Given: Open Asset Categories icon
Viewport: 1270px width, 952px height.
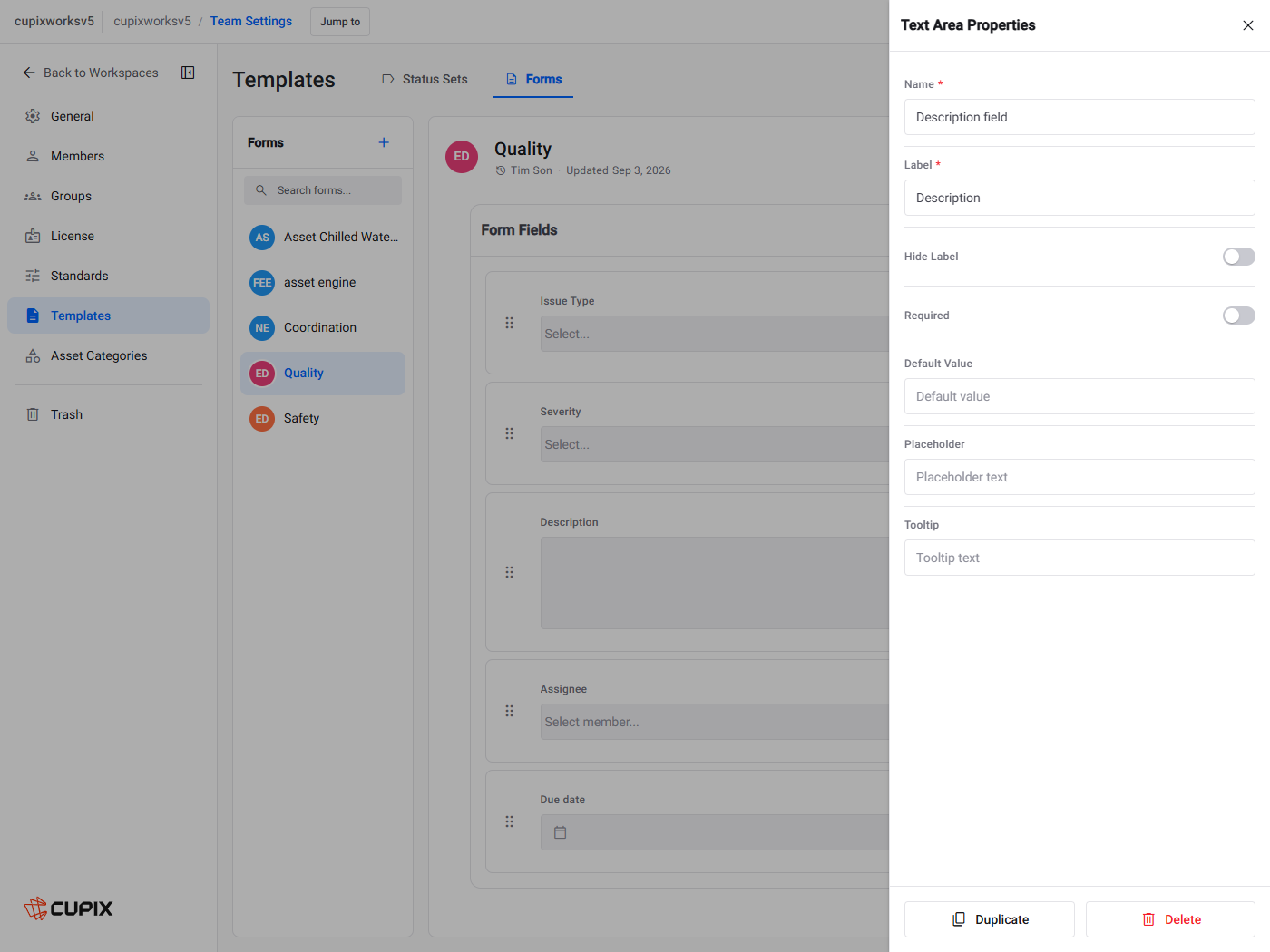Looking at the screenshot, I should click(33, 355).
